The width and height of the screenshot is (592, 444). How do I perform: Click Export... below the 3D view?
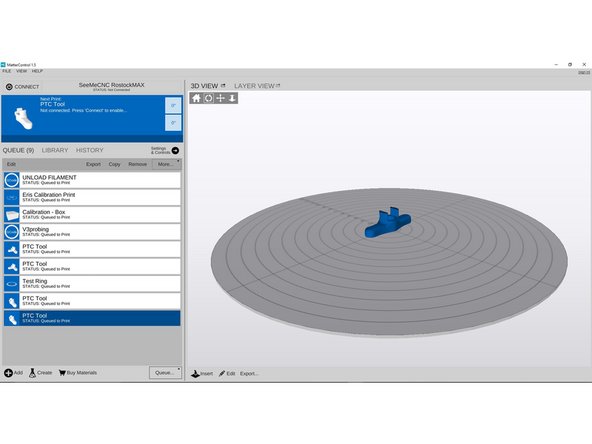coord(249,374)
